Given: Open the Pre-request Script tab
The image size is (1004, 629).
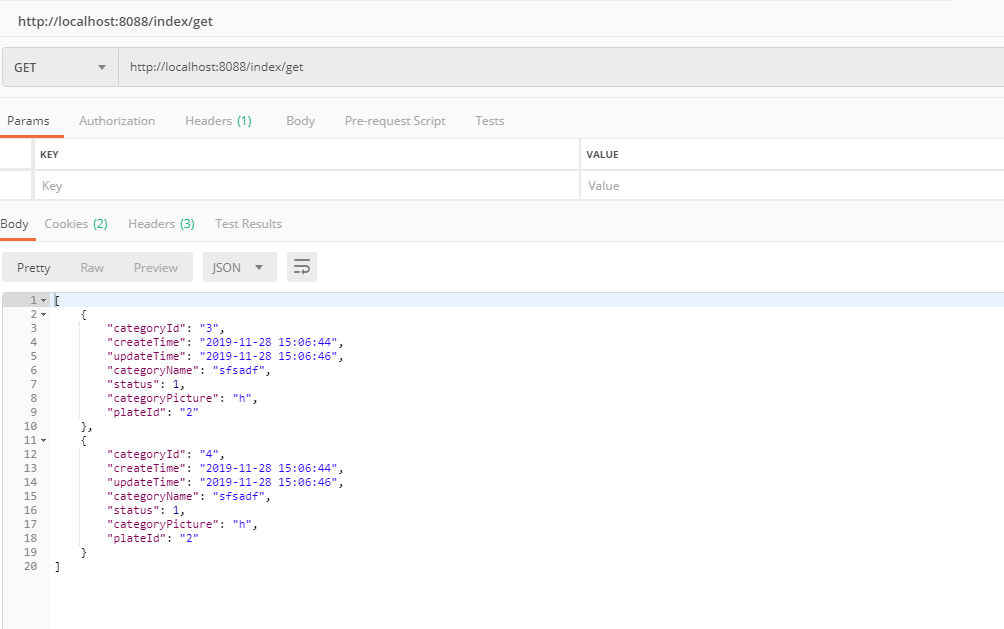Looking at the screenshot, I should coord(395,121).
